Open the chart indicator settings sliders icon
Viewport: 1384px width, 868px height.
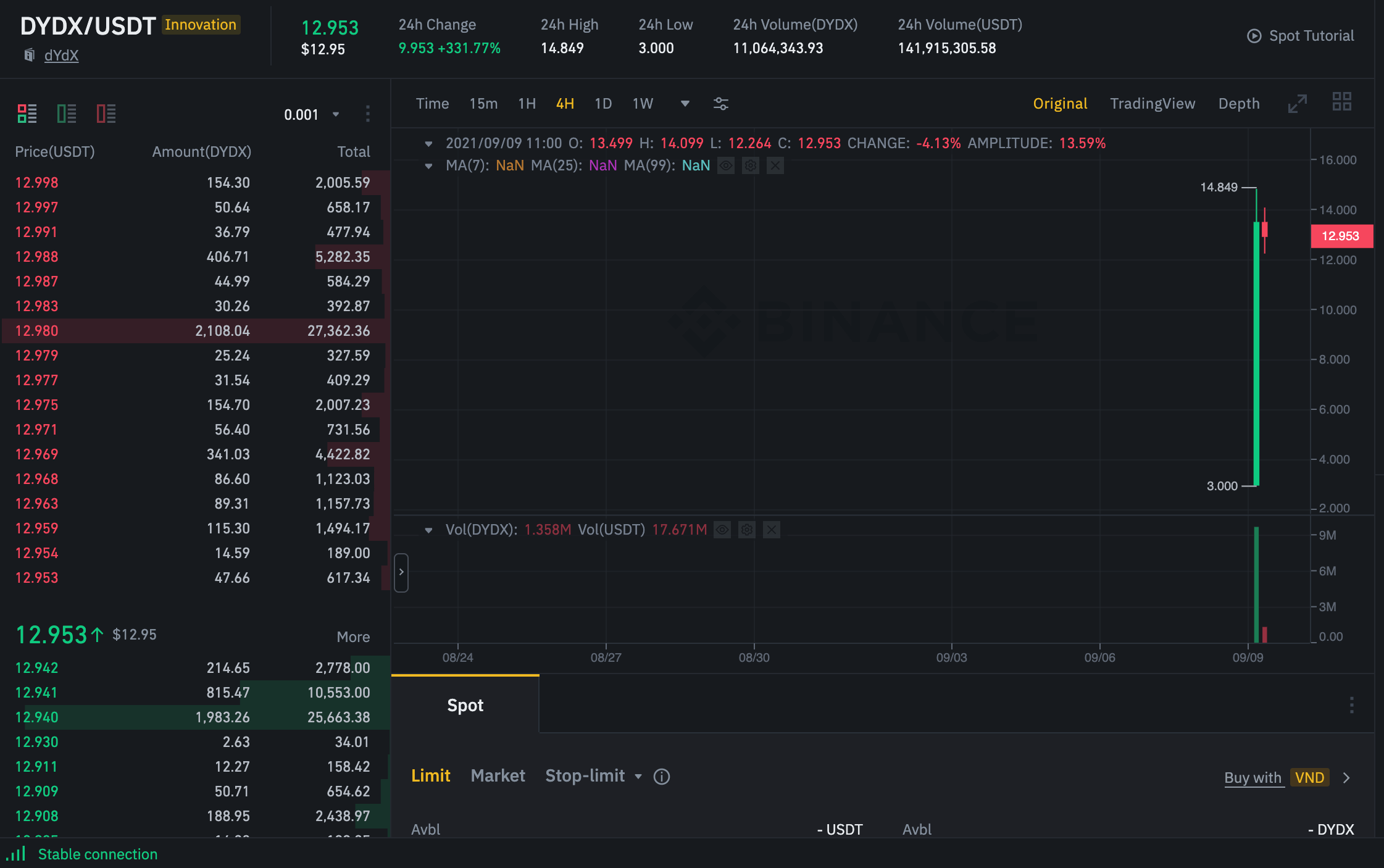pos(721,104)
